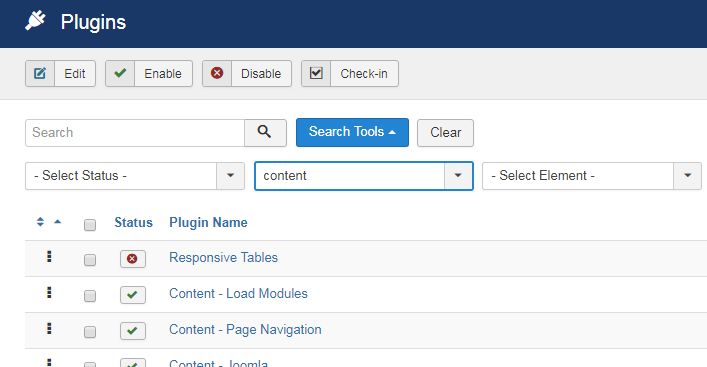Viewport: 707px width, 367px height.
Task: Sort the table by Status column
Action: [x=133, y=222]
